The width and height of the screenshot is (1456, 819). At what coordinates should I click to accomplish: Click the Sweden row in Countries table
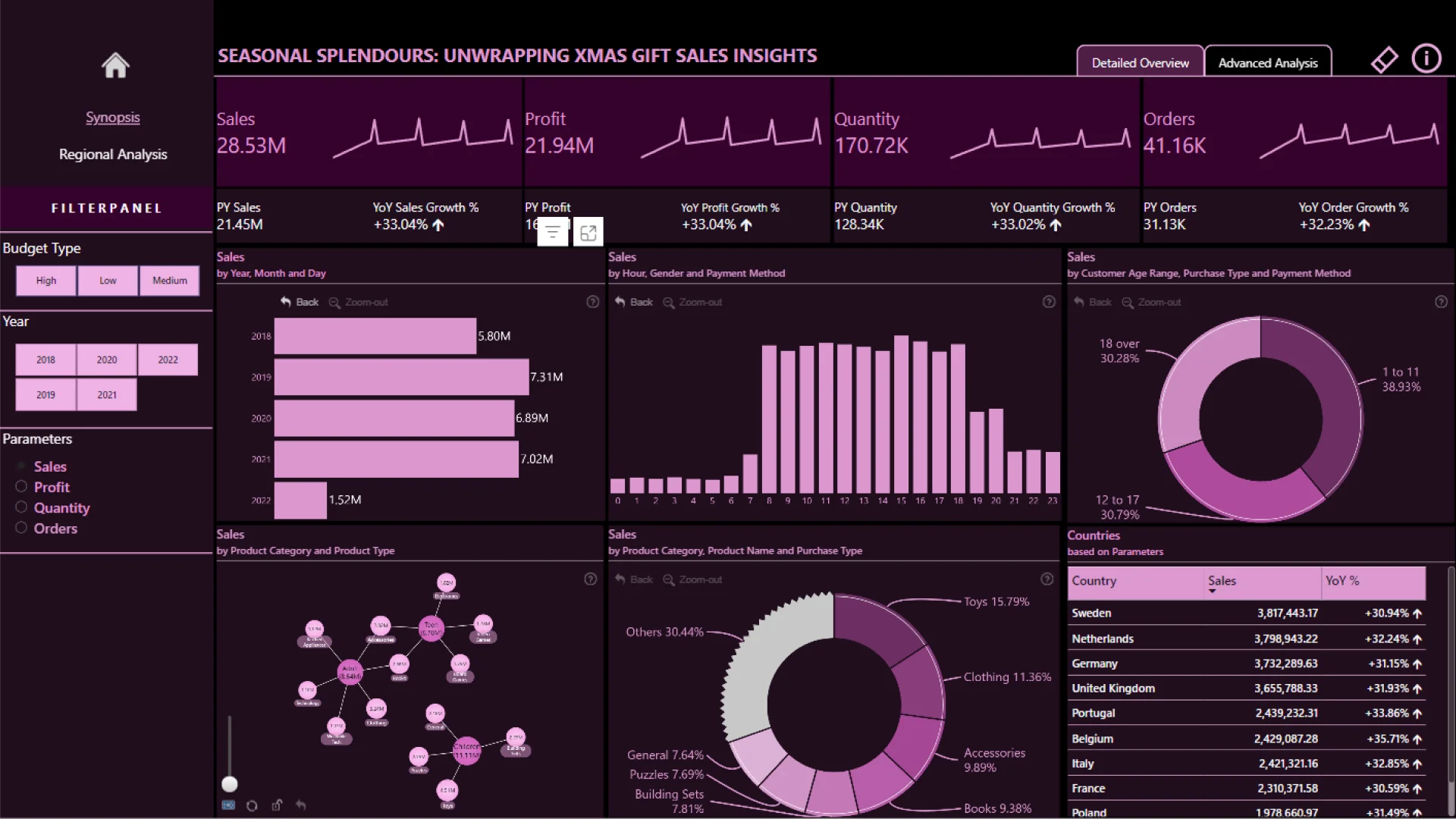coord(1246,613)
